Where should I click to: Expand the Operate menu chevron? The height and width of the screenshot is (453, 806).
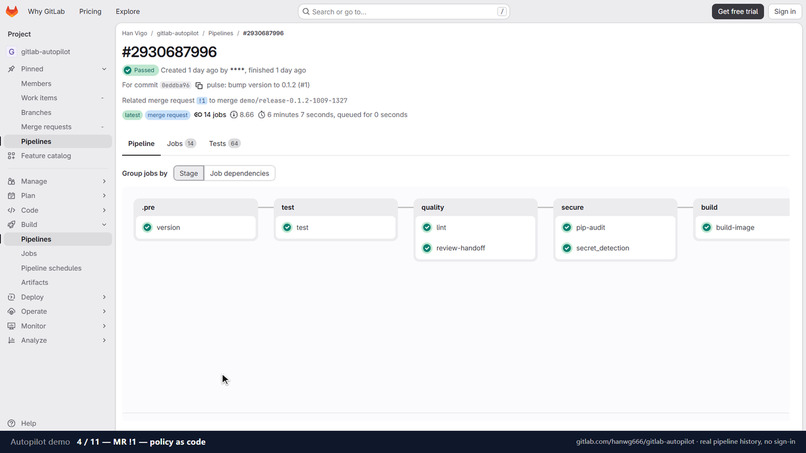tap(104, 312)
